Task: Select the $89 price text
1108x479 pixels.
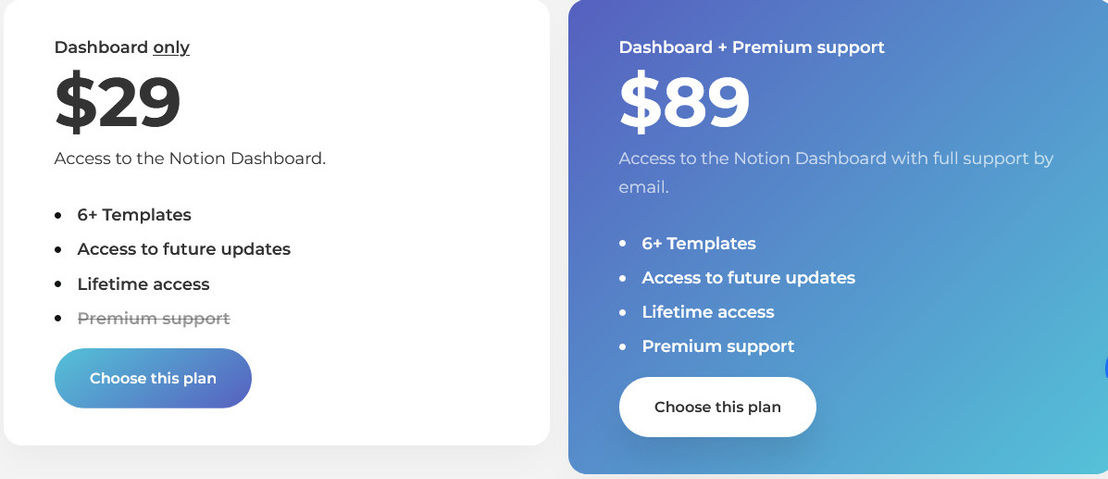Action: click(x=684, y=102)
